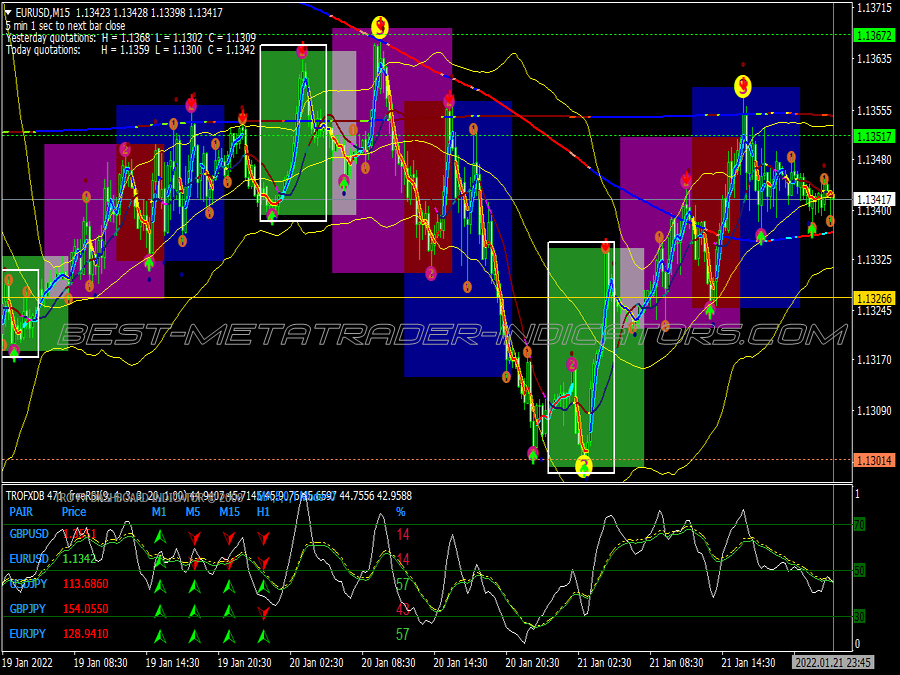Click GBPUSD M15 red down arrow
This screenshot has height=675, width=900.
pyautogui.click(x=229, y=538)
